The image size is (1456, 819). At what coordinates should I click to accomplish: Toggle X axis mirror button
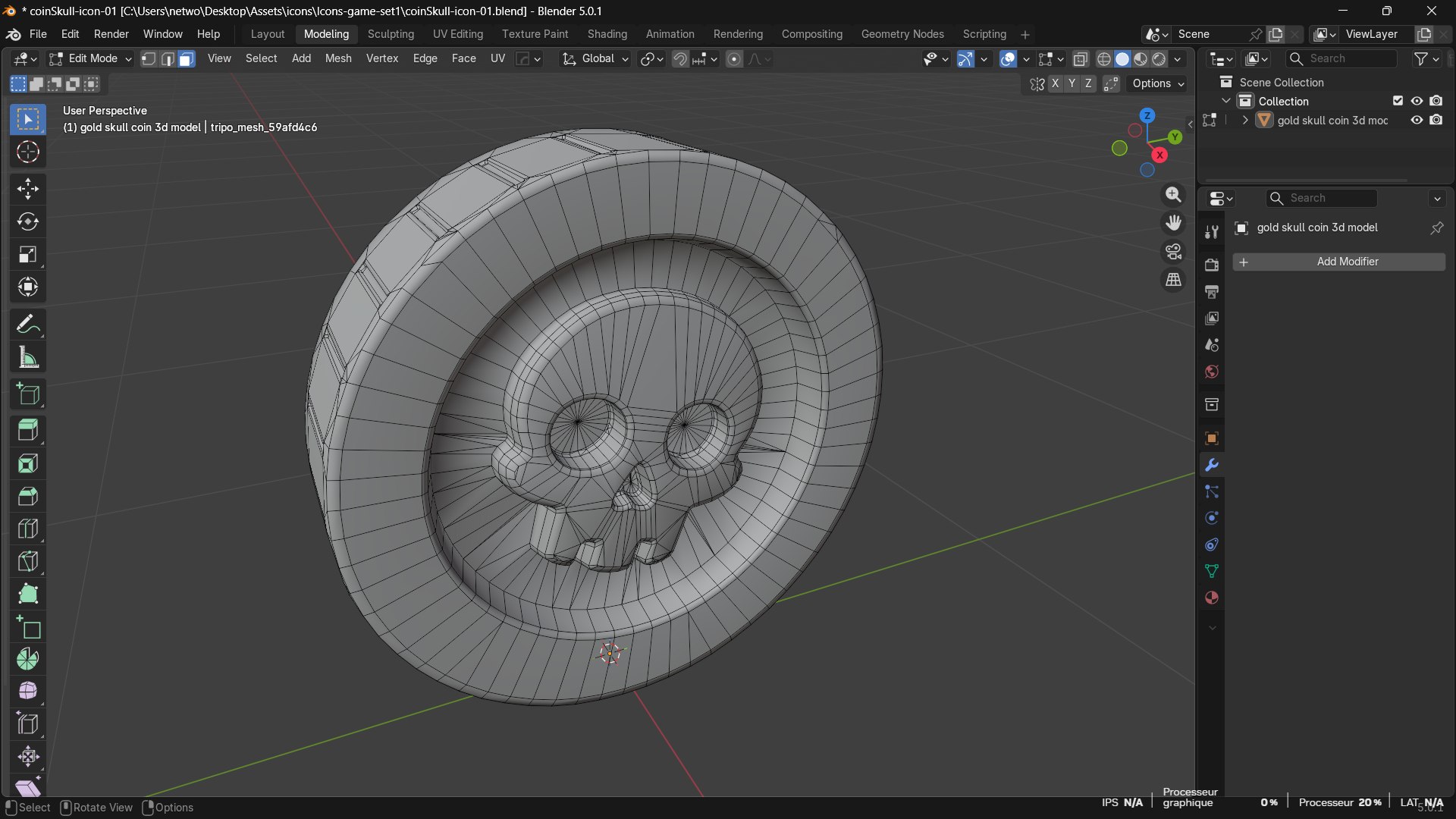(1055, 83)
